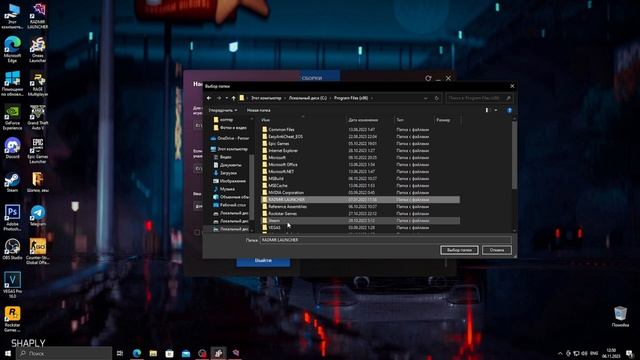The image size is (640, 360).
Task: Open the Recycle Bin on the desktop
Action: (x=620, y=317)
